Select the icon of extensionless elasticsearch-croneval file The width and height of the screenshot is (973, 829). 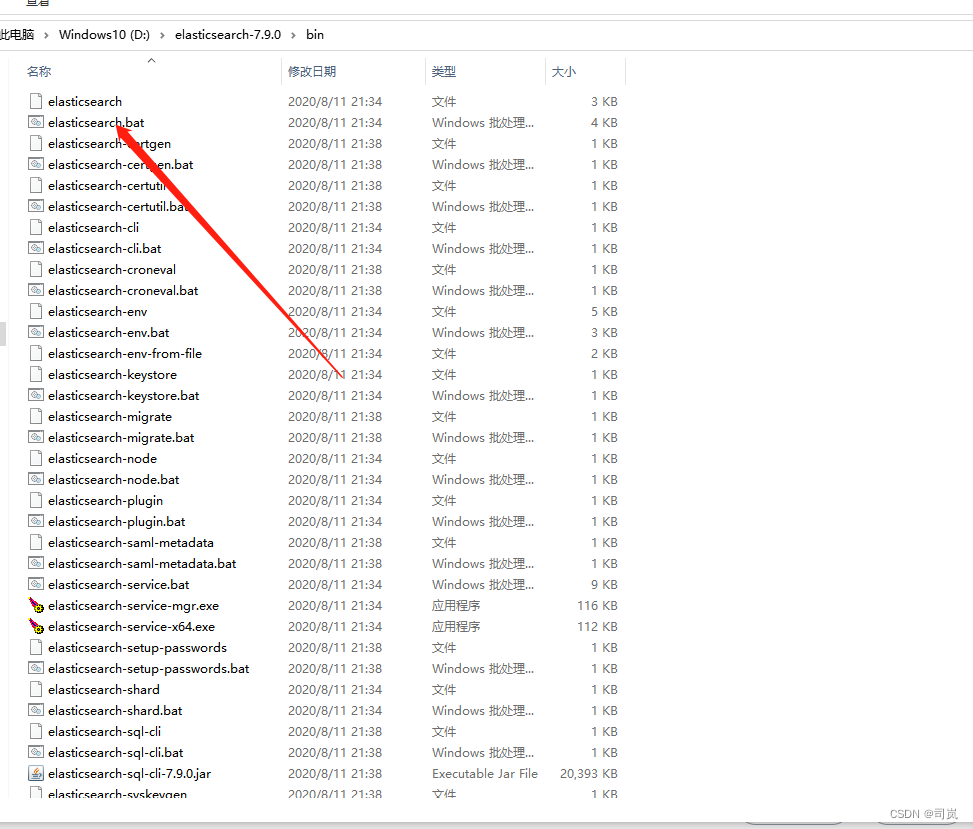(x=36, y=269)
